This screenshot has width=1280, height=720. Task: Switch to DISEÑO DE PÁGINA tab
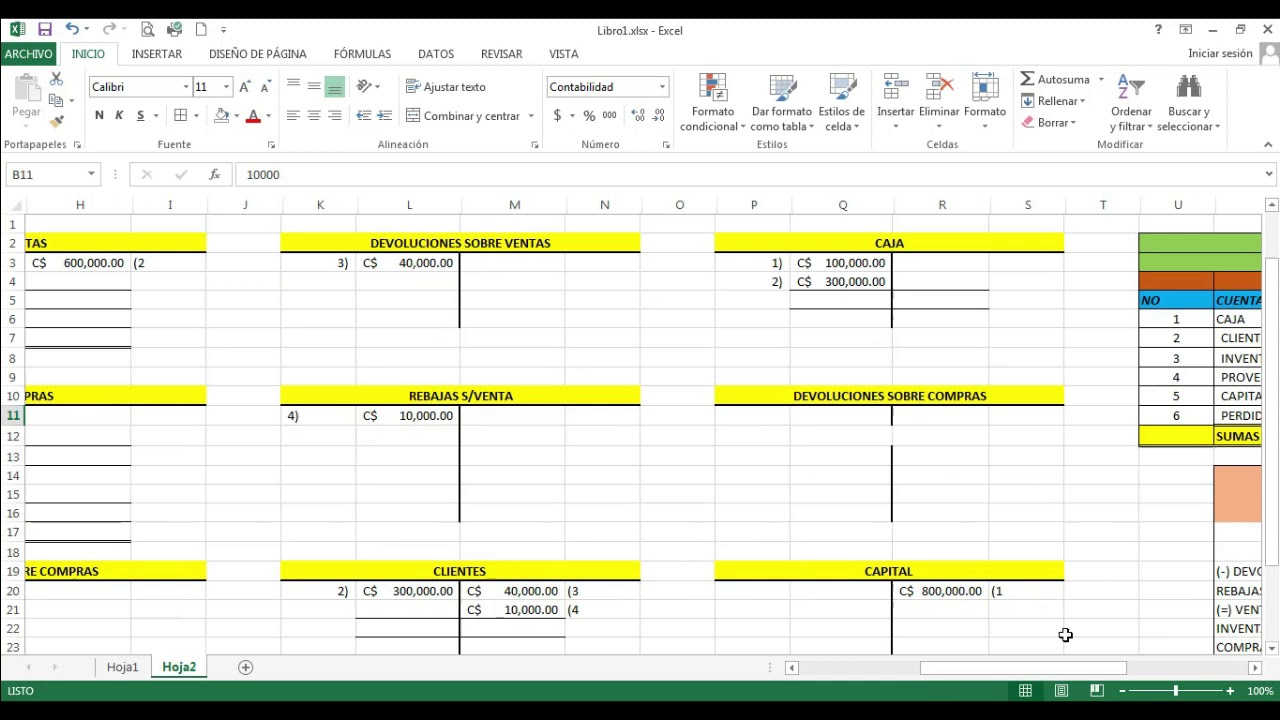[258, 54]
